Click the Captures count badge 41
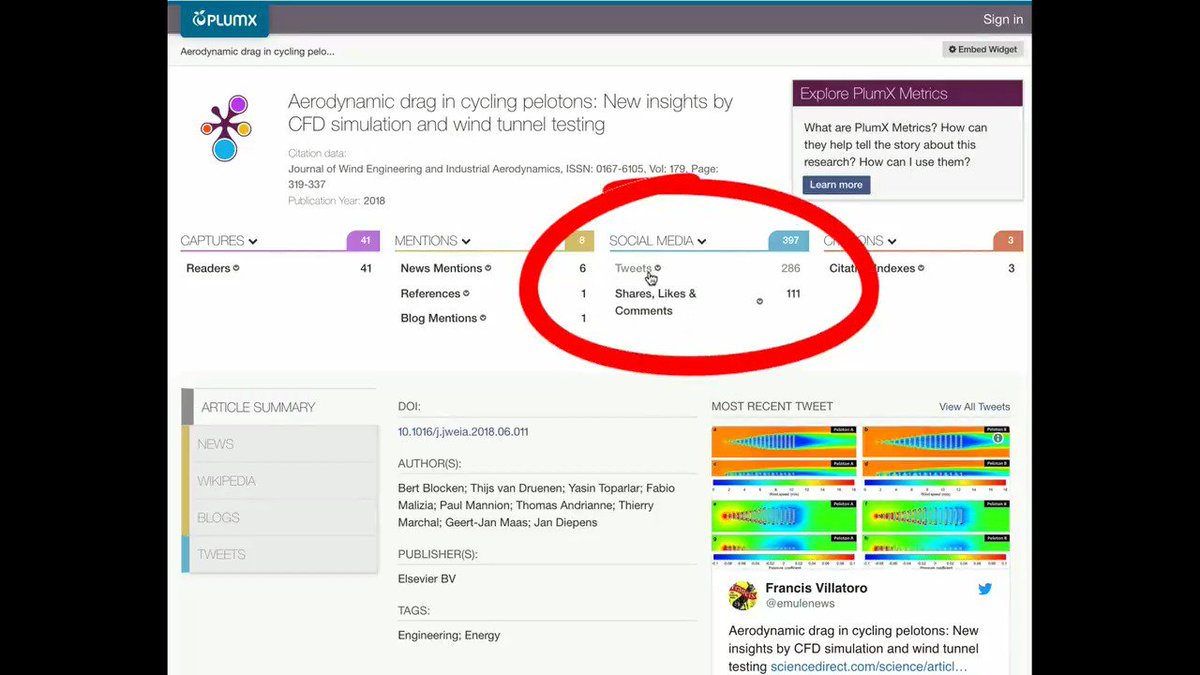This screenshot has height=675, width=1200. [361, 240]
